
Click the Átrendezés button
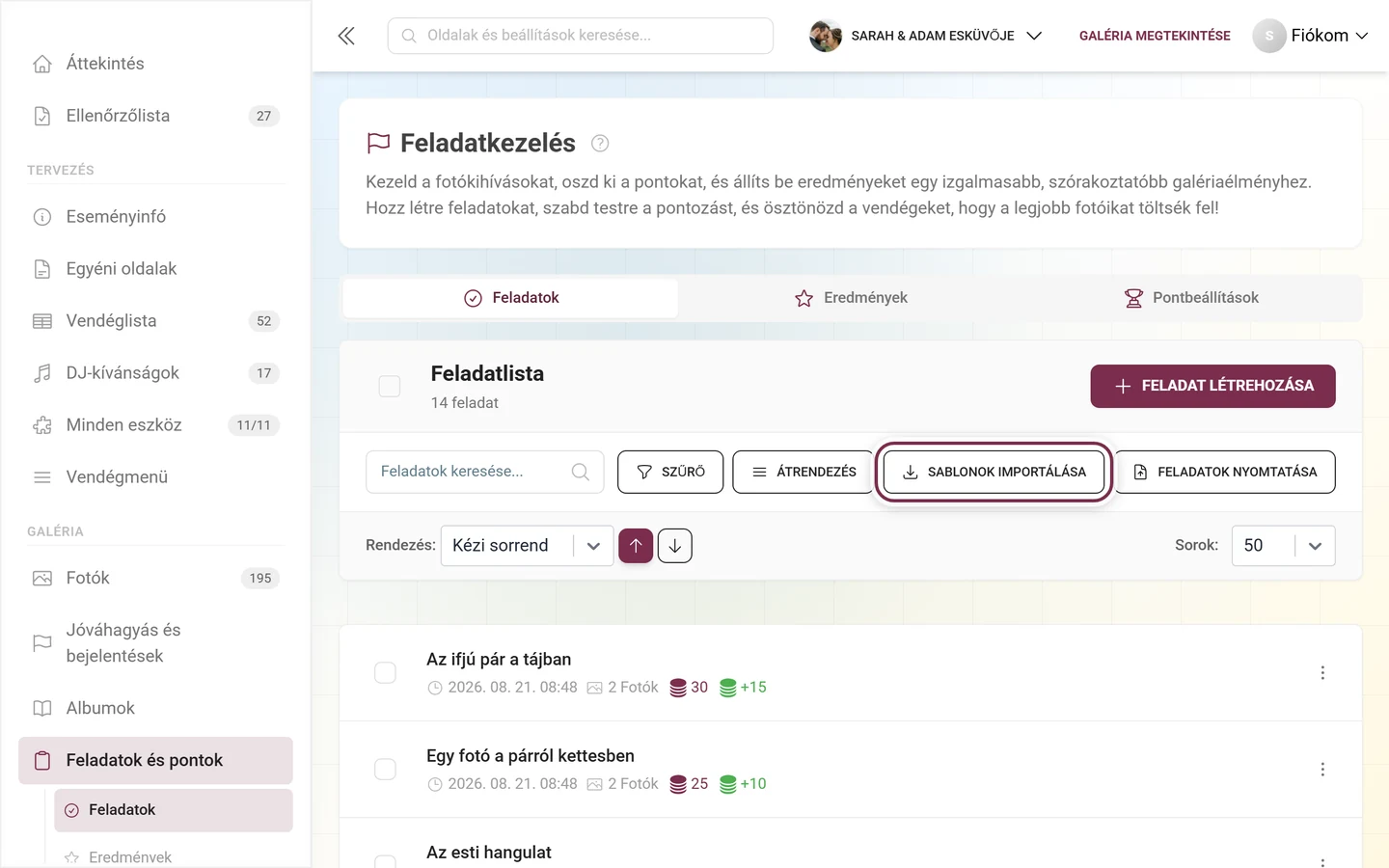point(803,472)
